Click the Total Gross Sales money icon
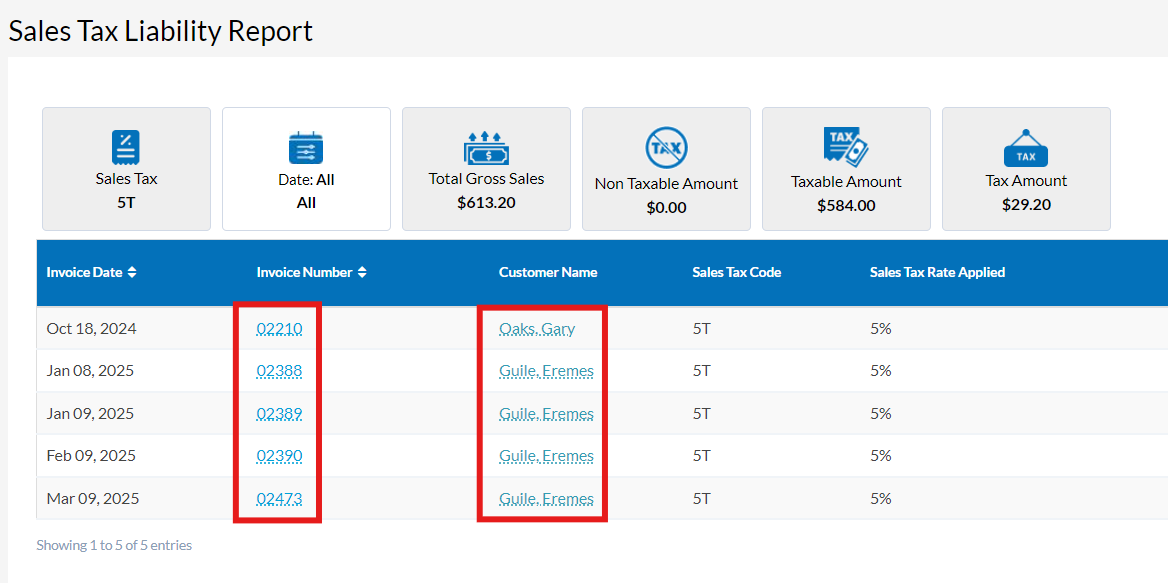The width and height of the screenshot is (1168, 583). pyautogui.click(x=486, y=148)
